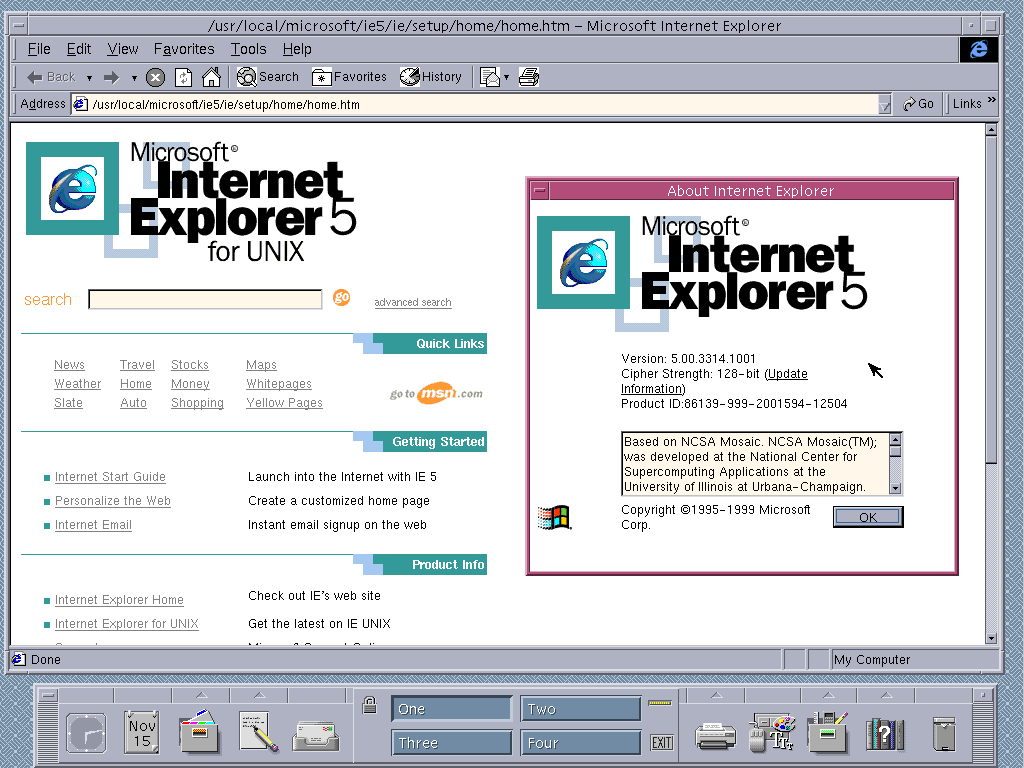Open the Weather quick link
This screenshot has width=1024, height=768.
[78, 384]
